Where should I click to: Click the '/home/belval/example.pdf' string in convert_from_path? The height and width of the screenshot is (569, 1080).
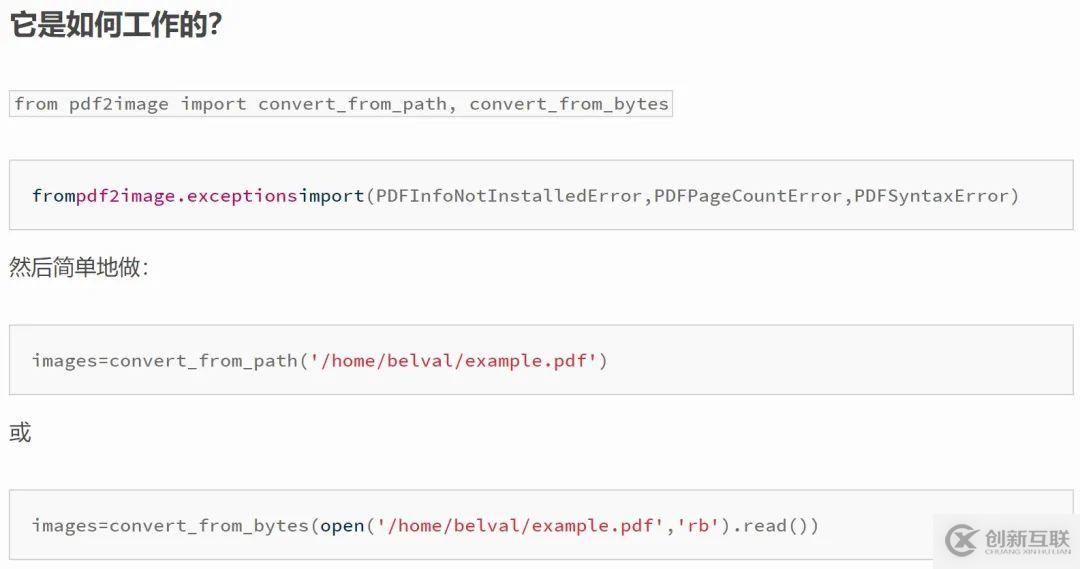point(453,360)
